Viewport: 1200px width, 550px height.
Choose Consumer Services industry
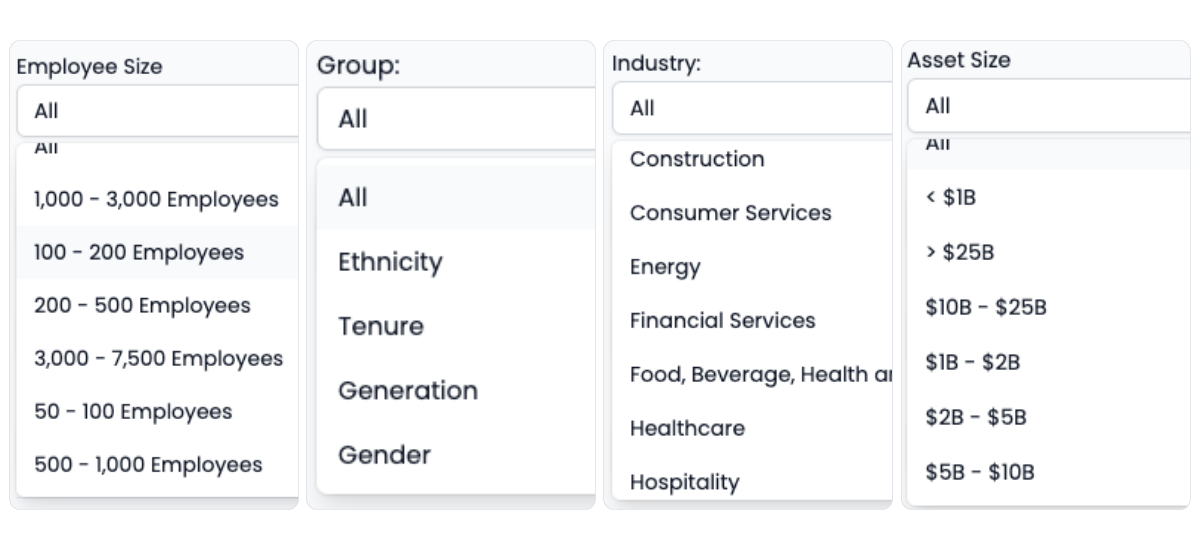[x=730, y=213]
